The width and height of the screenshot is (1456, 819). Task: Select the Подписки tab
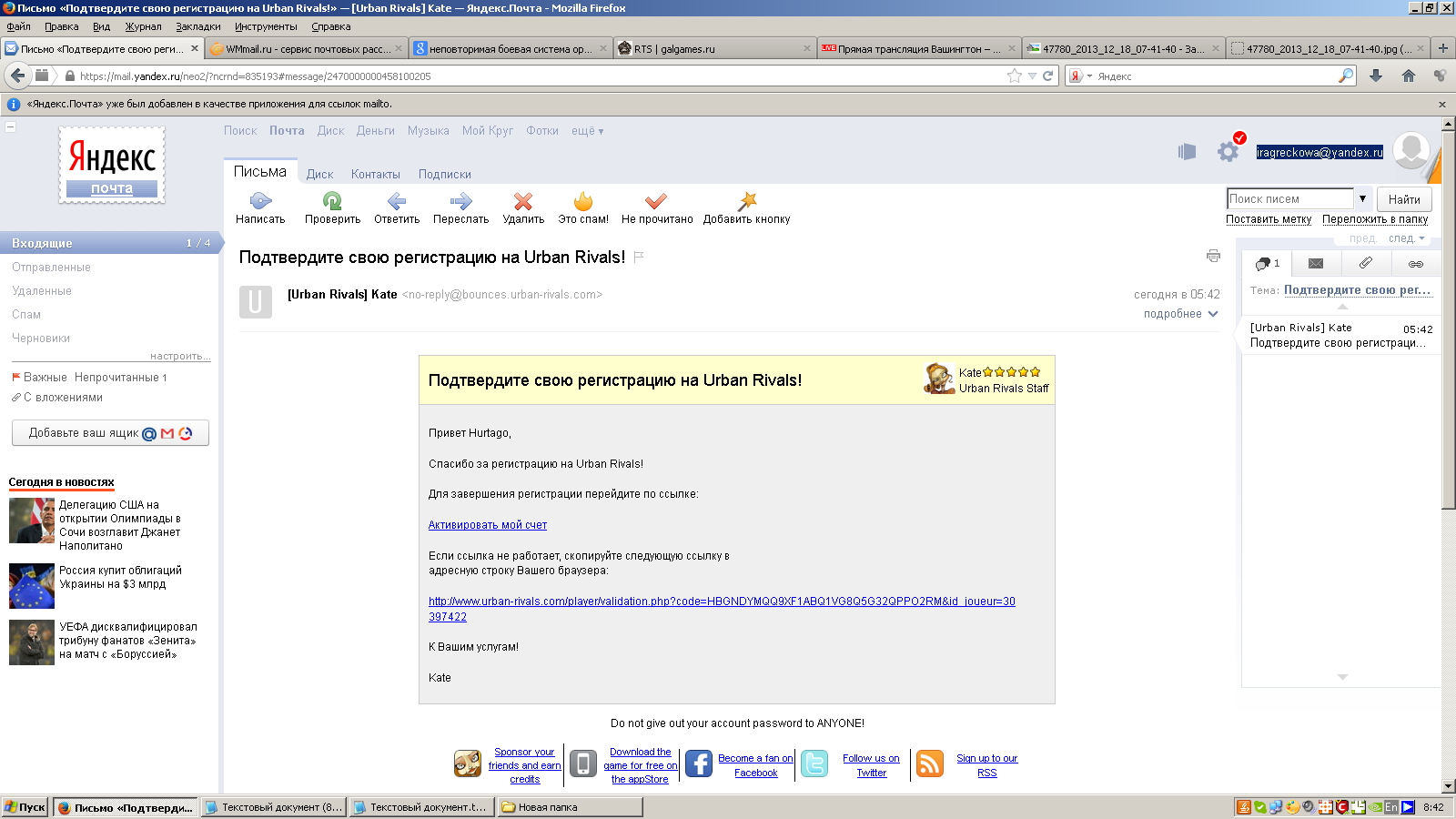[x=445, y=174]
